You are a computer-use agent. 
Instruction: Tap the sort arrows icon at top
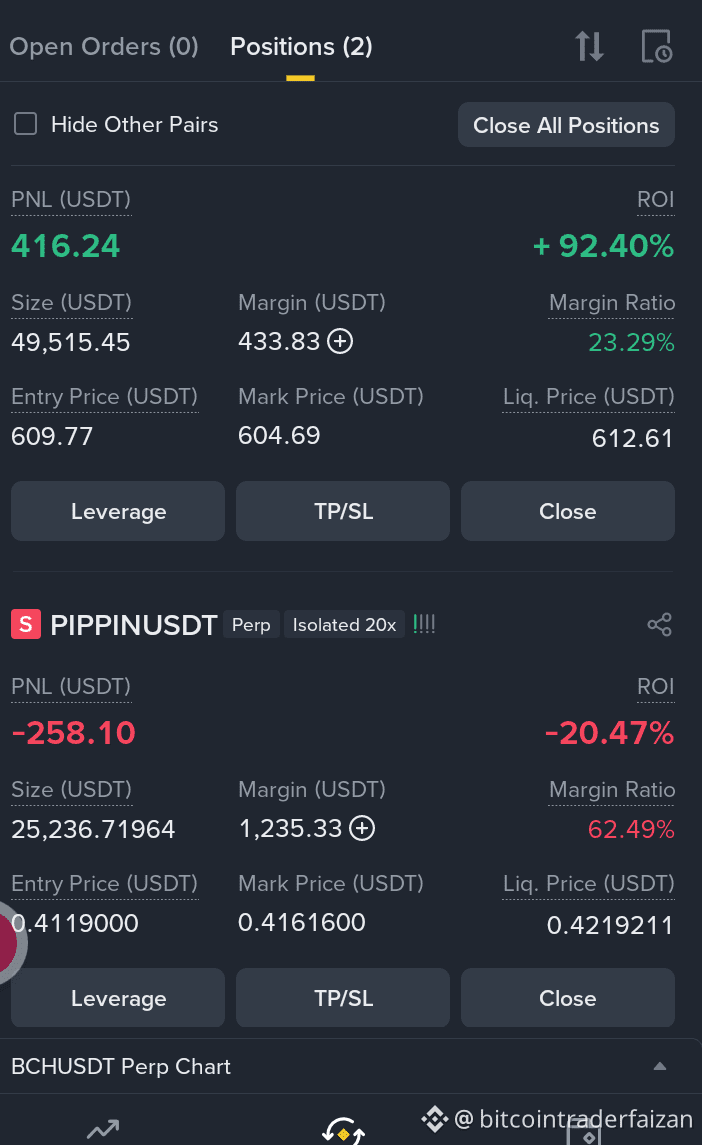point(590,46)
